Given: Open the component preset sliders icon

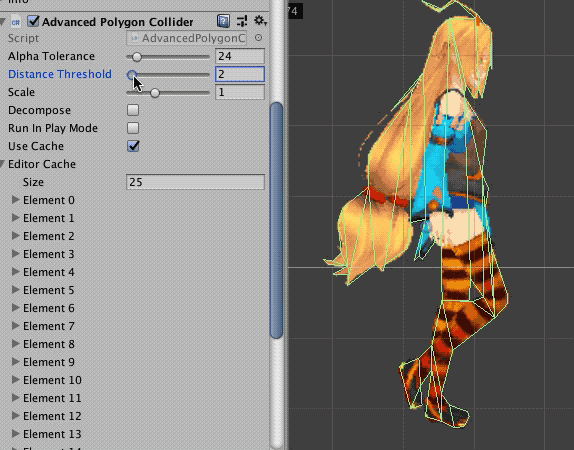Looking at the screenshot, I should tap(242, 21).
